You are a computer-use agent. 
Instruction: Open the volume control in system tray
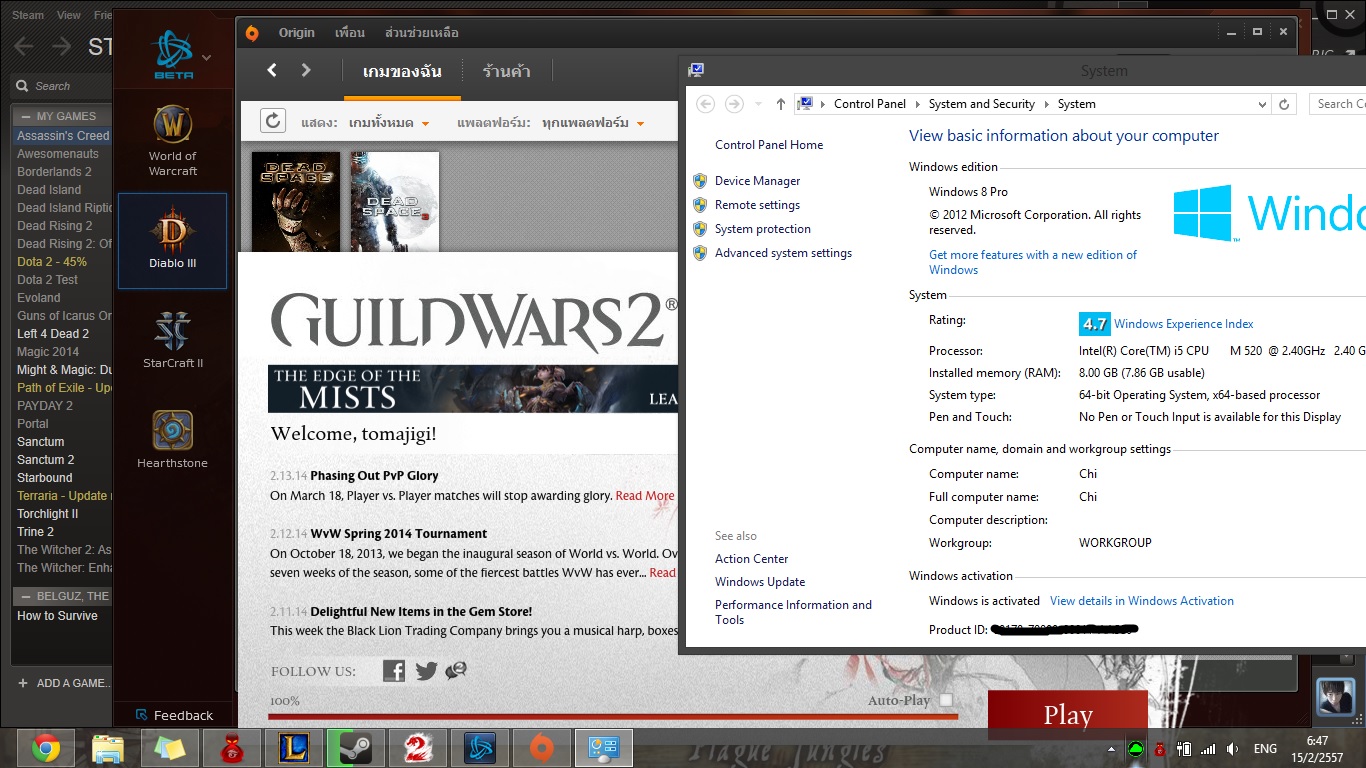point(1232,749)
